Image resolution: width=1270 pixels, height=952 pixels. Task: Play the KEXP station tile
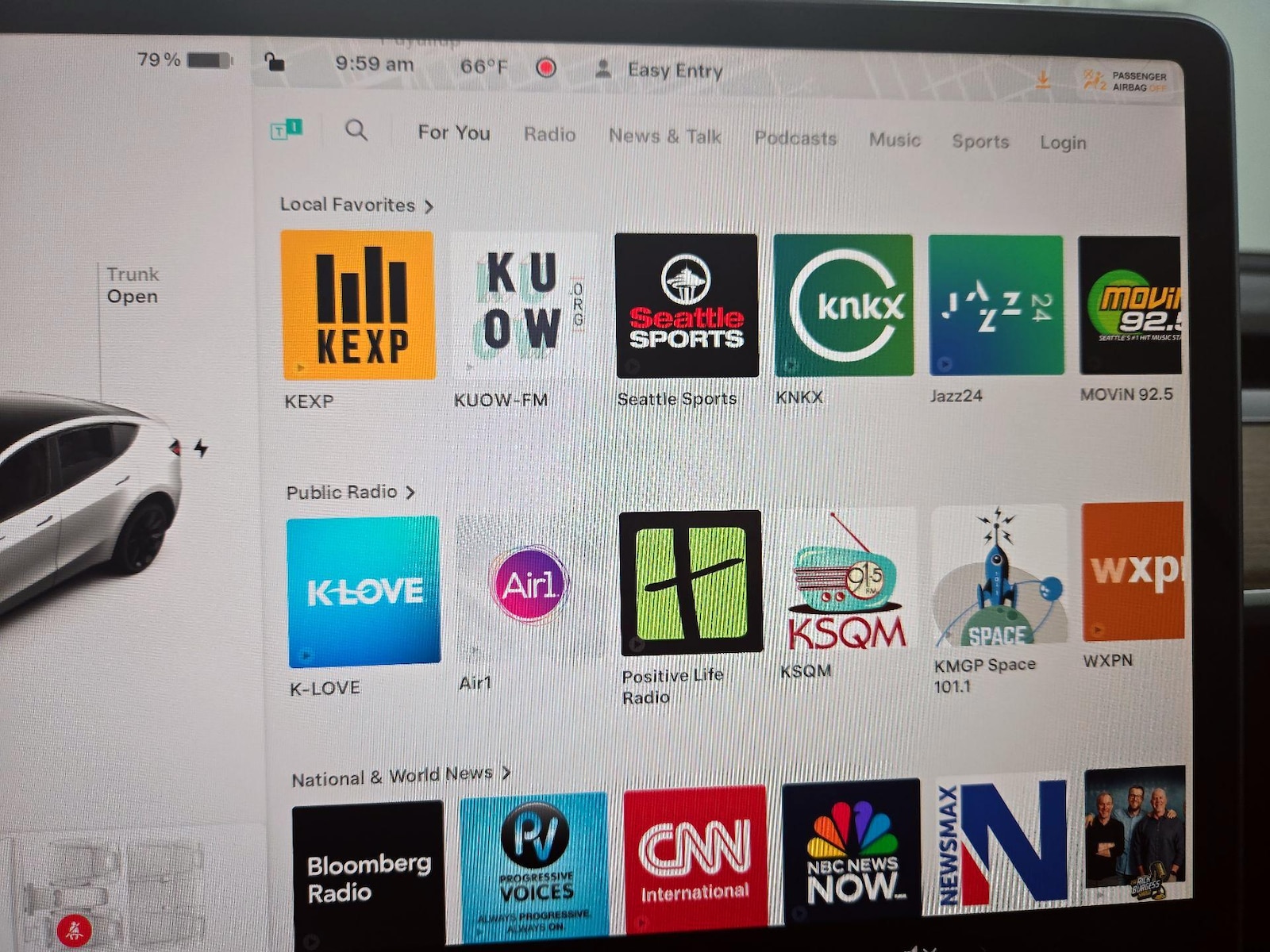358,305
